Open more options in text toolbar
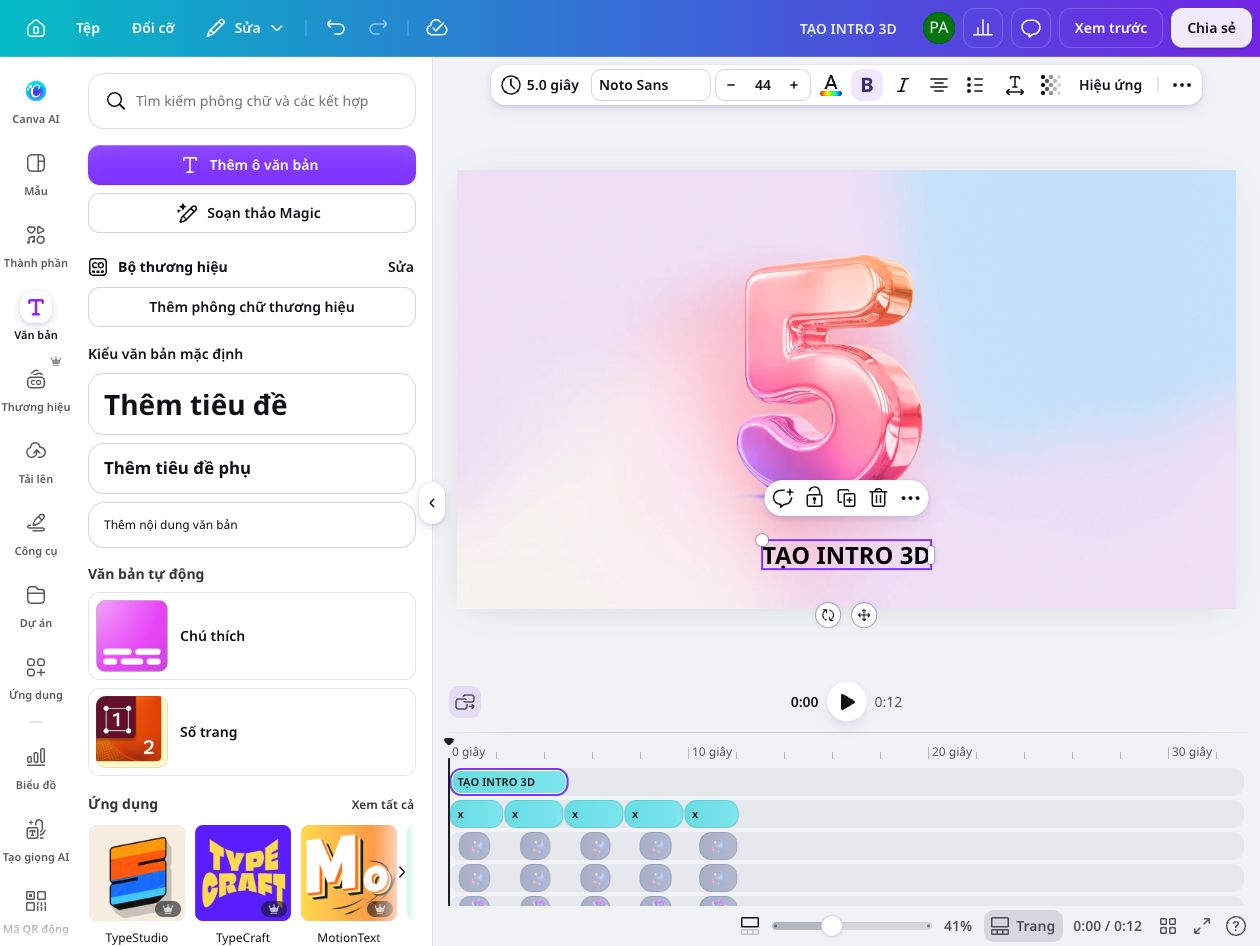 click(x=1182, y=85)
